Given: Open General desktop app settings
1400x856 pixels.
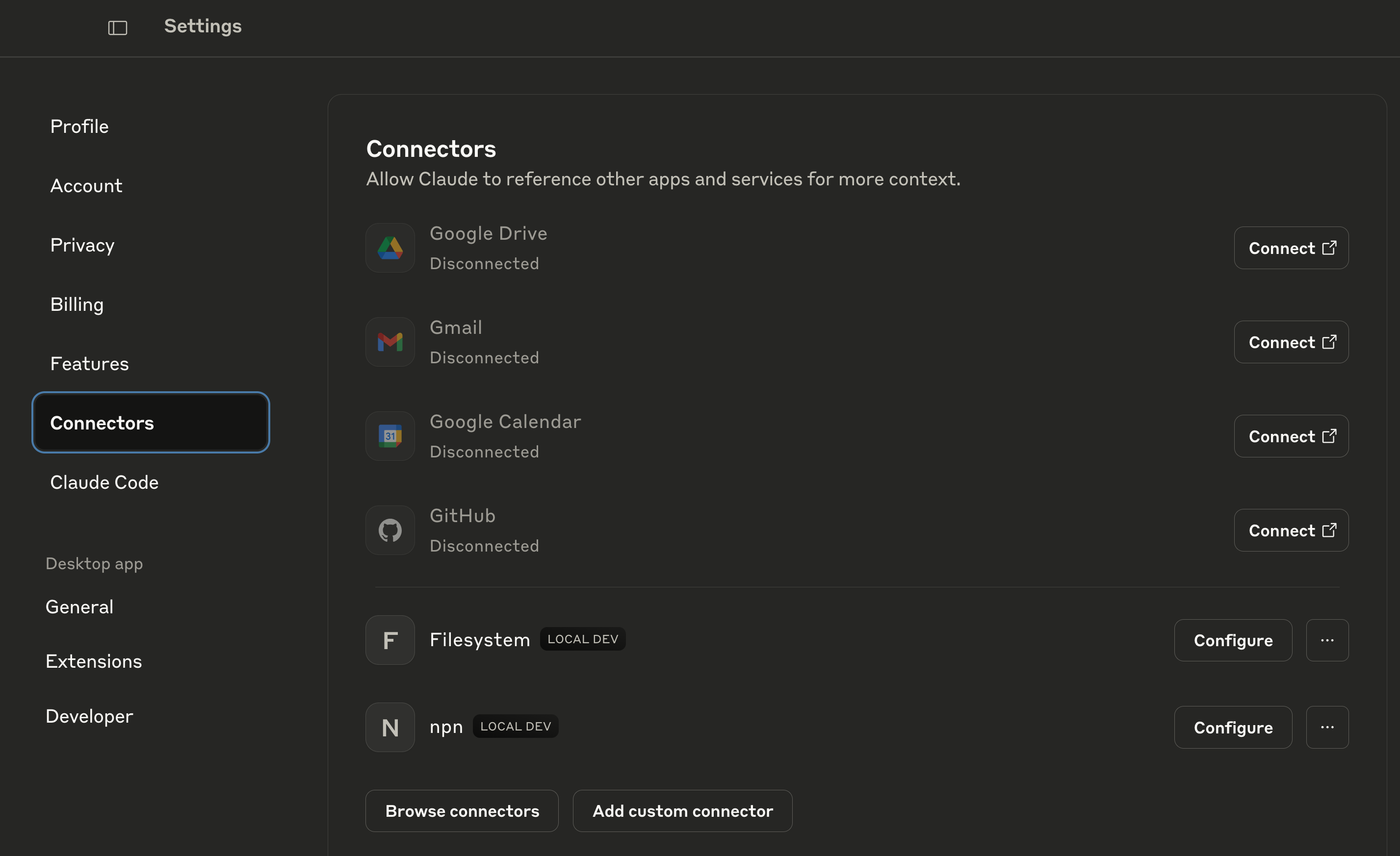Looking at the screenshot, I should click(x=79, y=606).
